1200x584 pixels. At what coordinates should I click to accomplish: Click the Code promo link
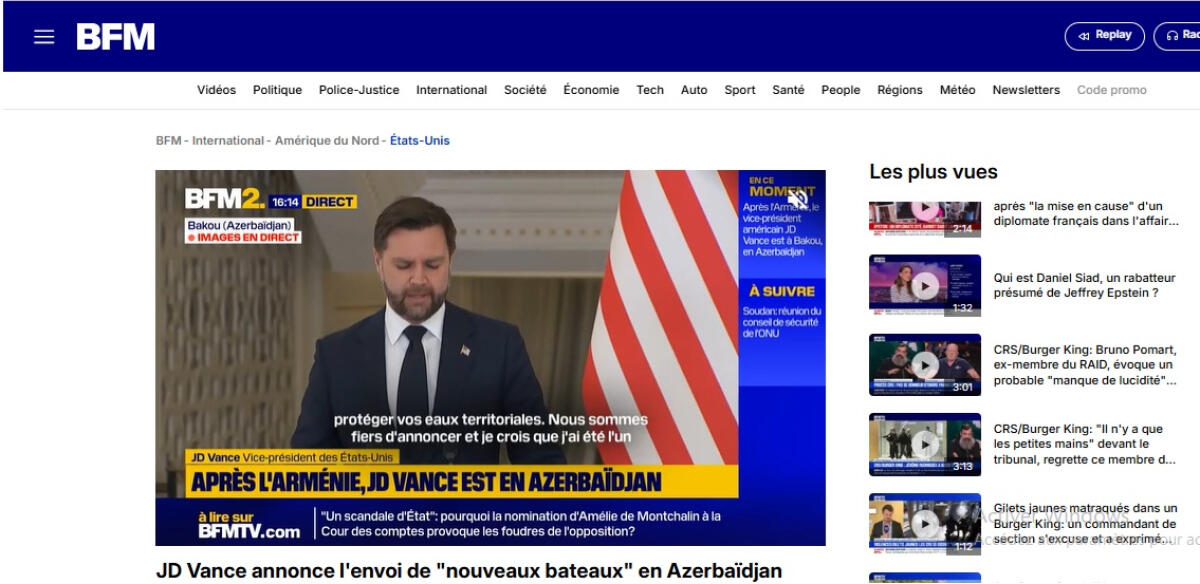1111,90
